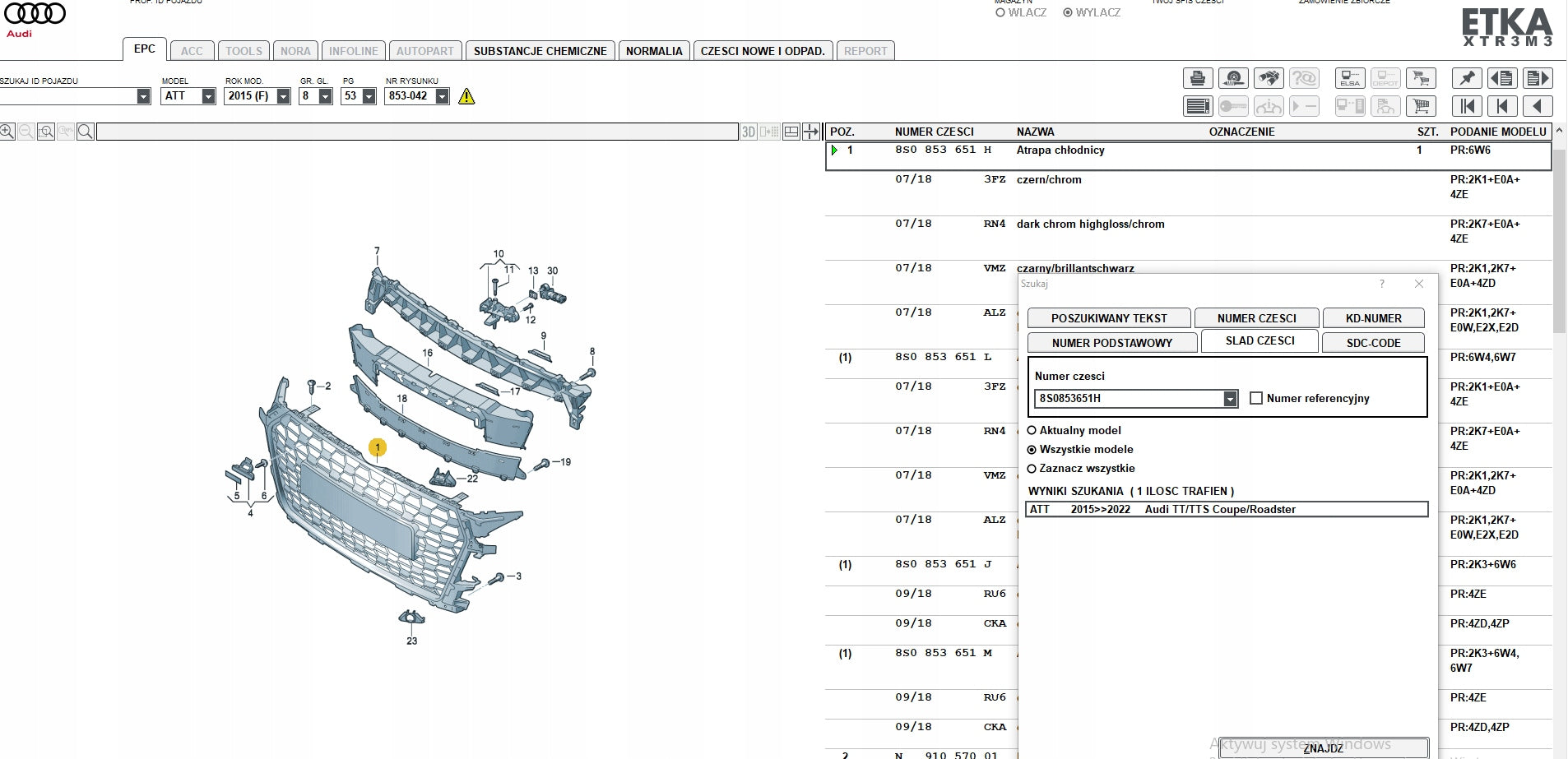Switch to the TOOLS tab
The height and width of the screenshot is (759, 1568).
coord(244,51)
